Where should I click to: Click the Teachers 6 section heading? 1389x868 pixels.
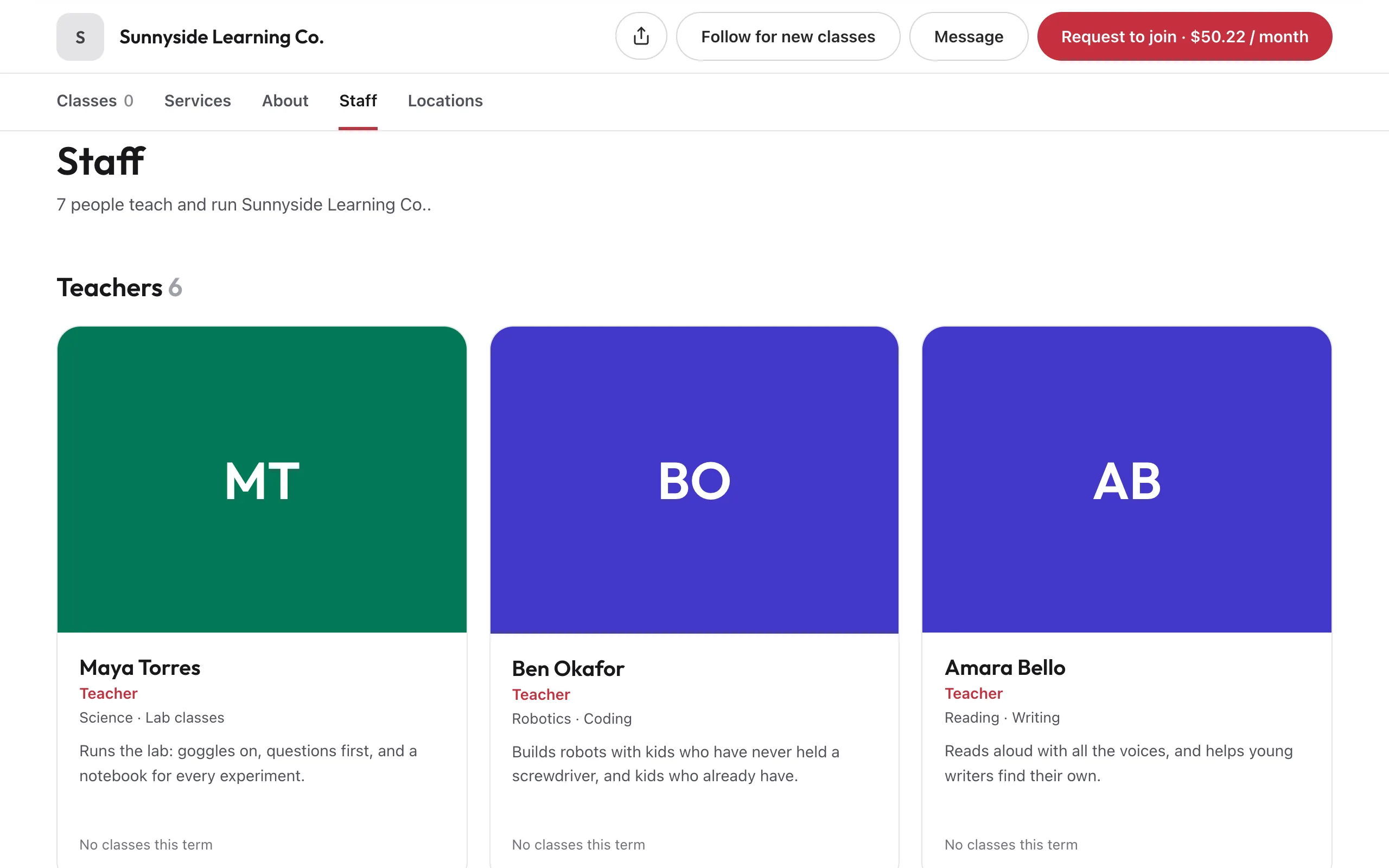119,287
